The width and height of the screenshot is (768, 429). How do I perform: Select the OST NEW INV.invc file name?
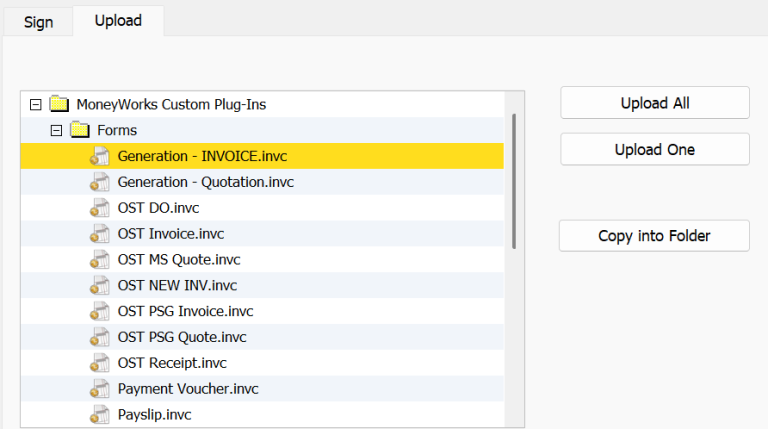click(x=177, y=286)
